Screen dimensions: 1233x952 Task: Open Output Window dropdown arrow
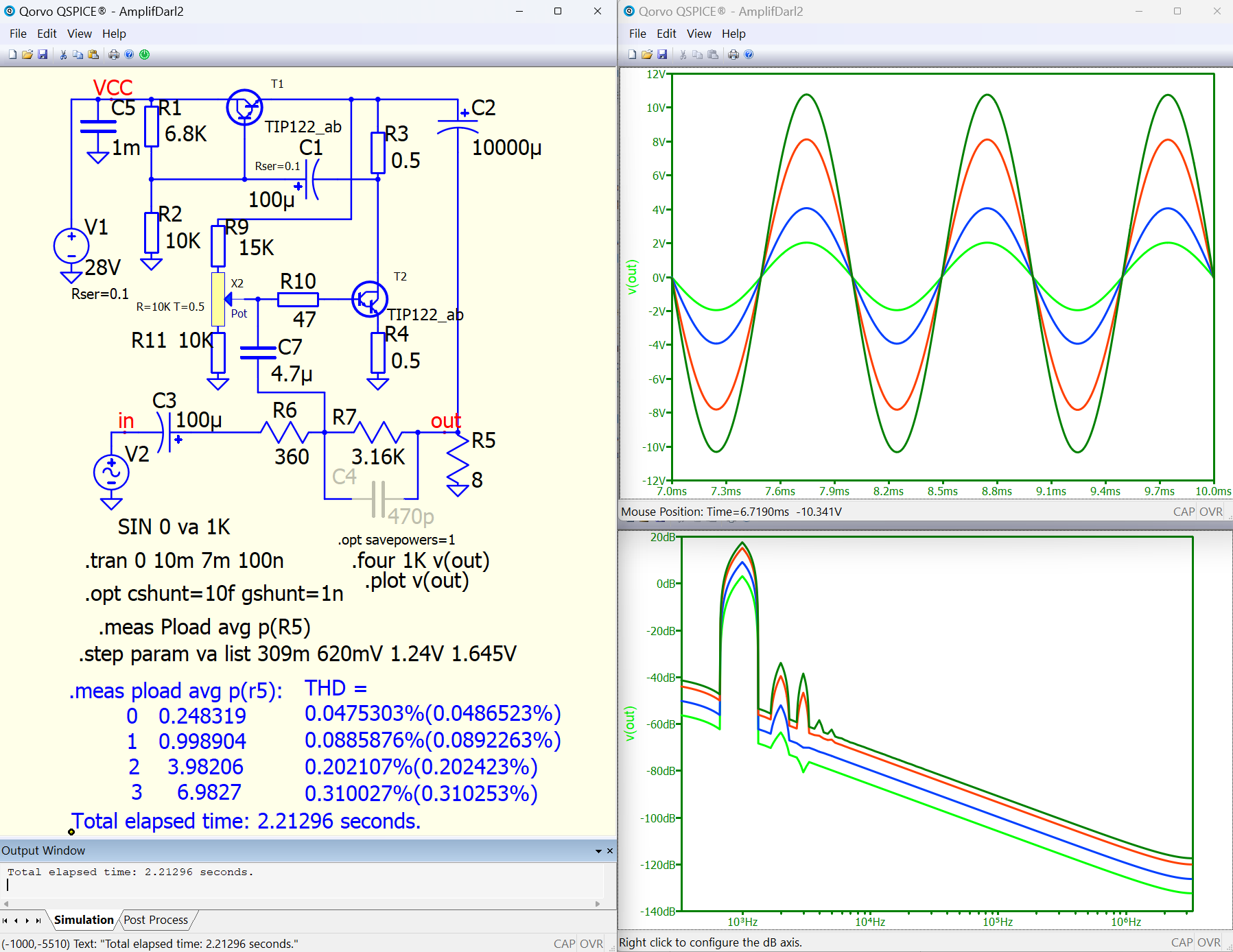point(598,851)
